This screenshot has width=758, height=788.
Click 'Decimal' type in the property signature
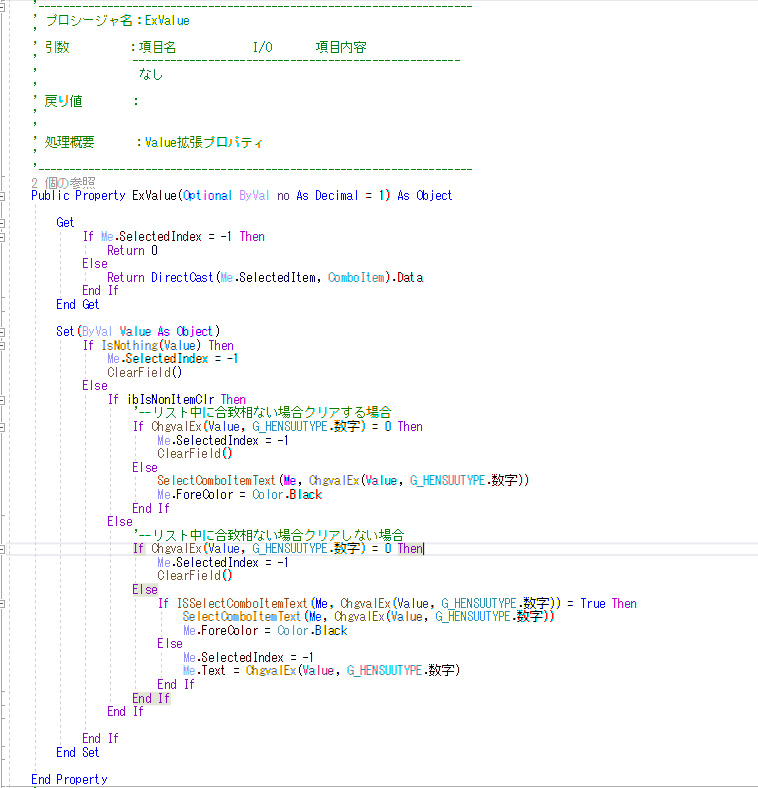[337, 195]
